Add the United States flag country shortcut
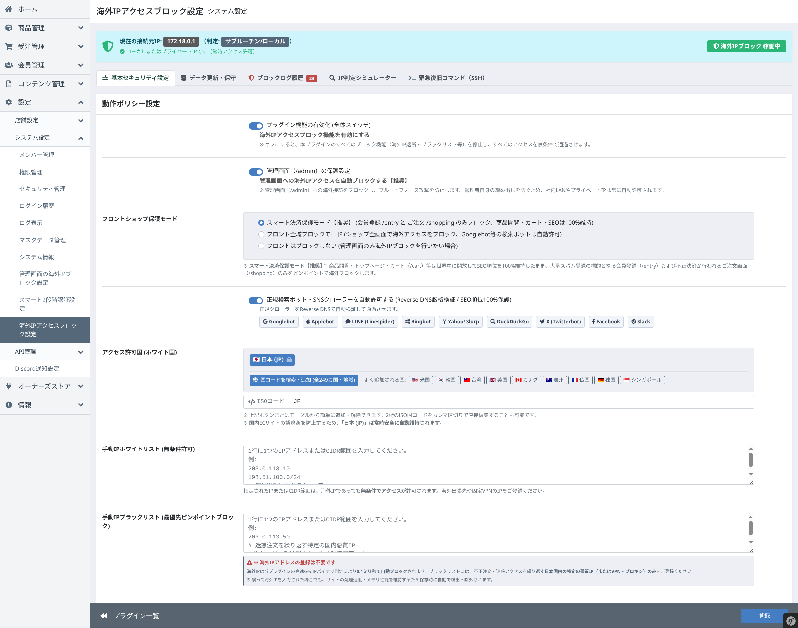The height and width of the screenshot is (628, 798). [421, 380]
